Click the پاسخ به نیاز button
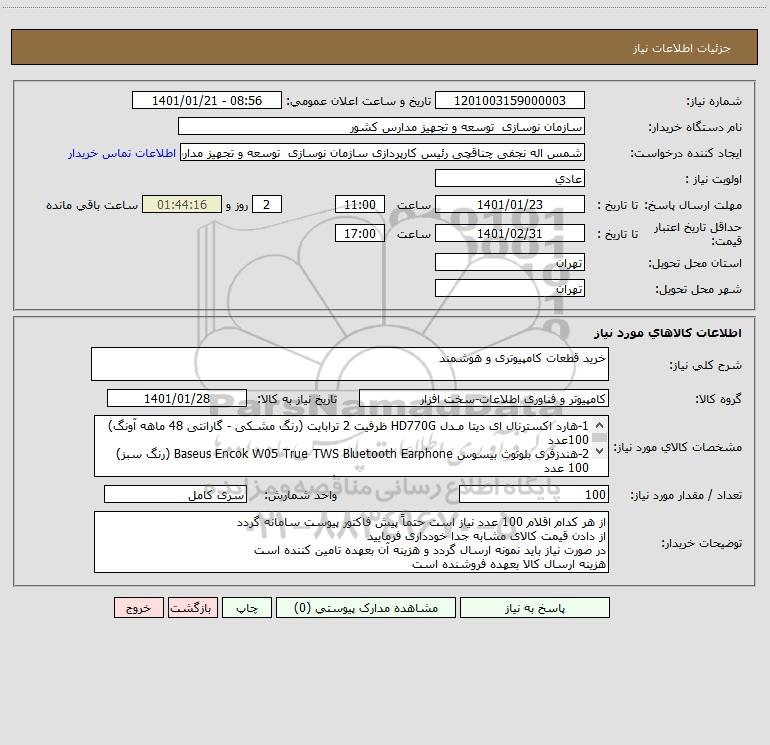 [534, 608]
